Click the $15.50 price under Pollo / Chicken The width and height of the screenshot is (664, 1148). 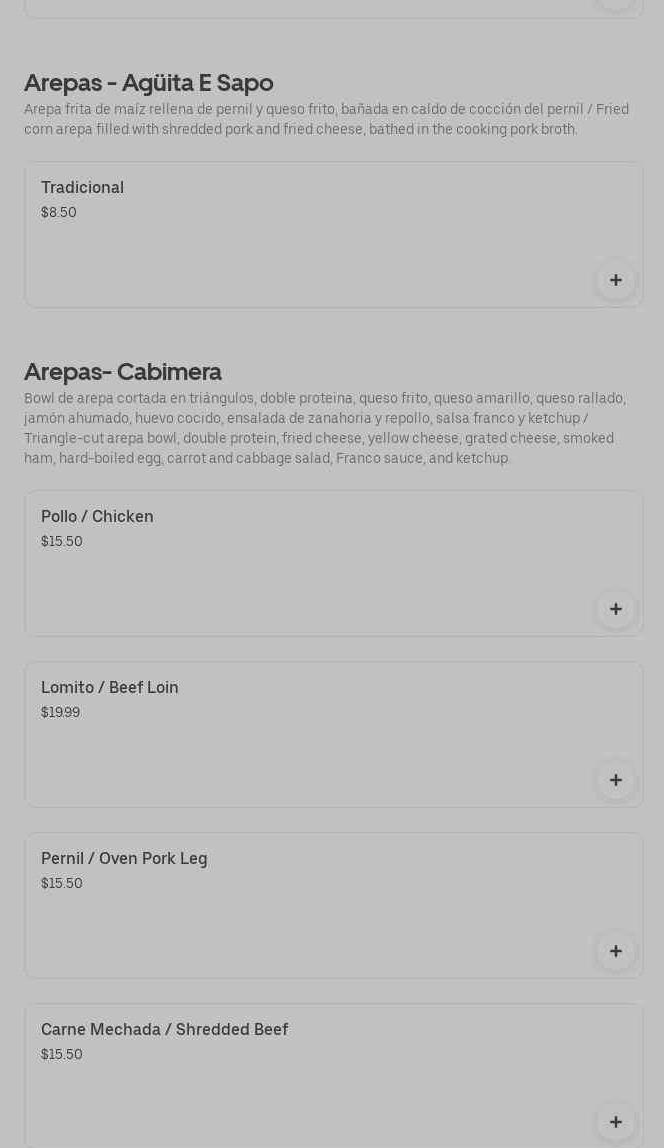(x=62, y=542)
